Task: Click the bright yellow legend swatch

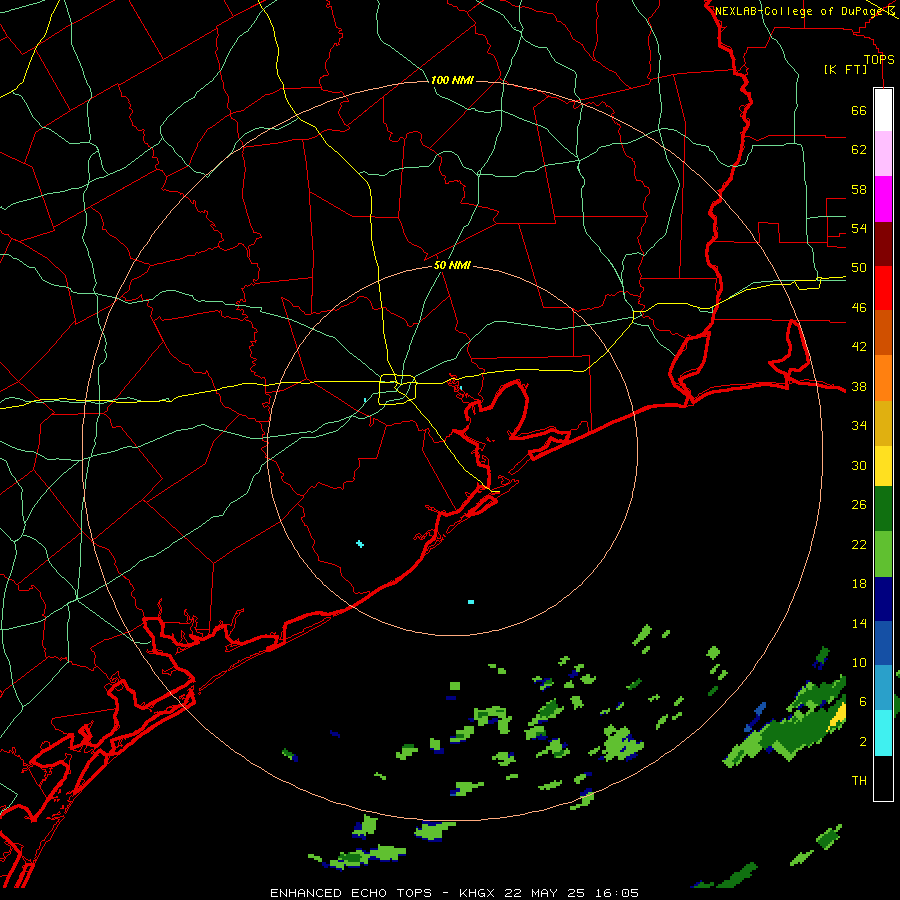Action: pos(883,466)
